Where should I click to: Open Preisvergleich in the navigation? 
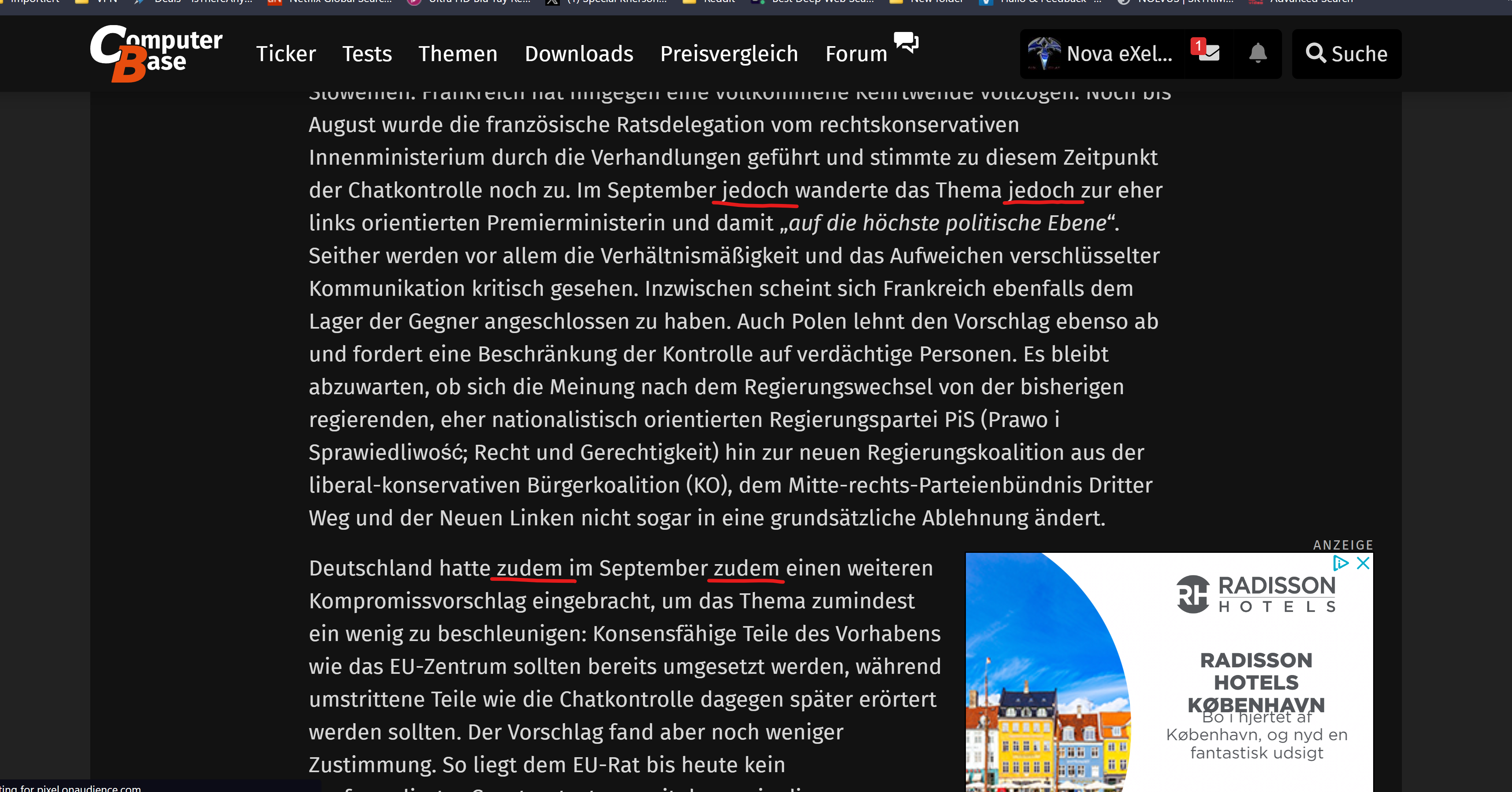click(x=729, y=54)
